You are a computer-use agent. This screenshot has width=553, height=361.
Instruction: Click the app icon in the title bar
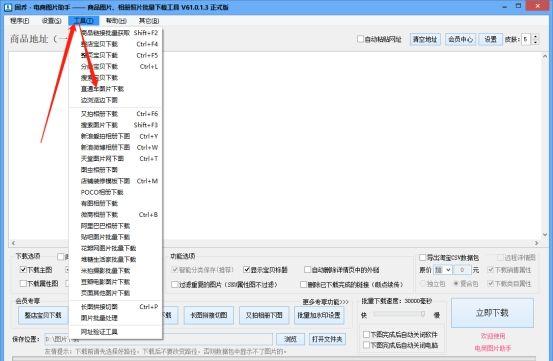[8, 7]
